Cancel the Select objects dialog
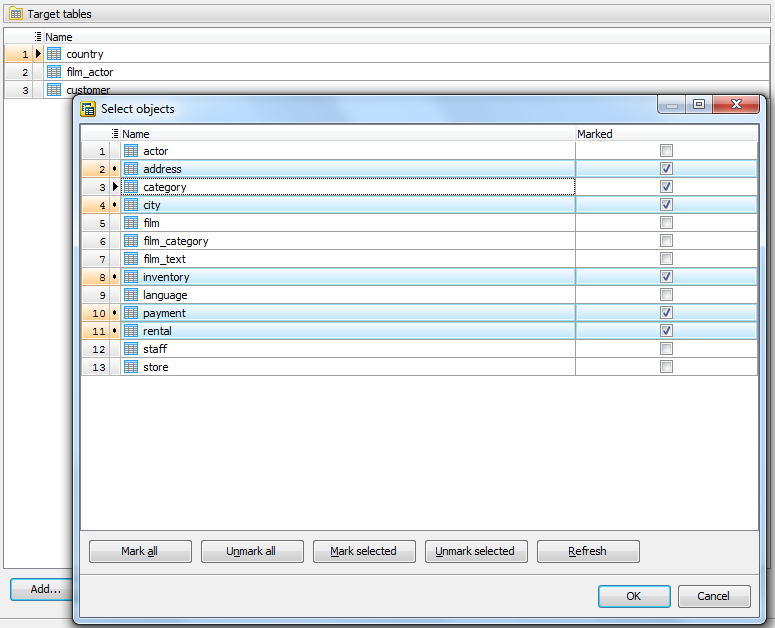 [x=714, y=596]
